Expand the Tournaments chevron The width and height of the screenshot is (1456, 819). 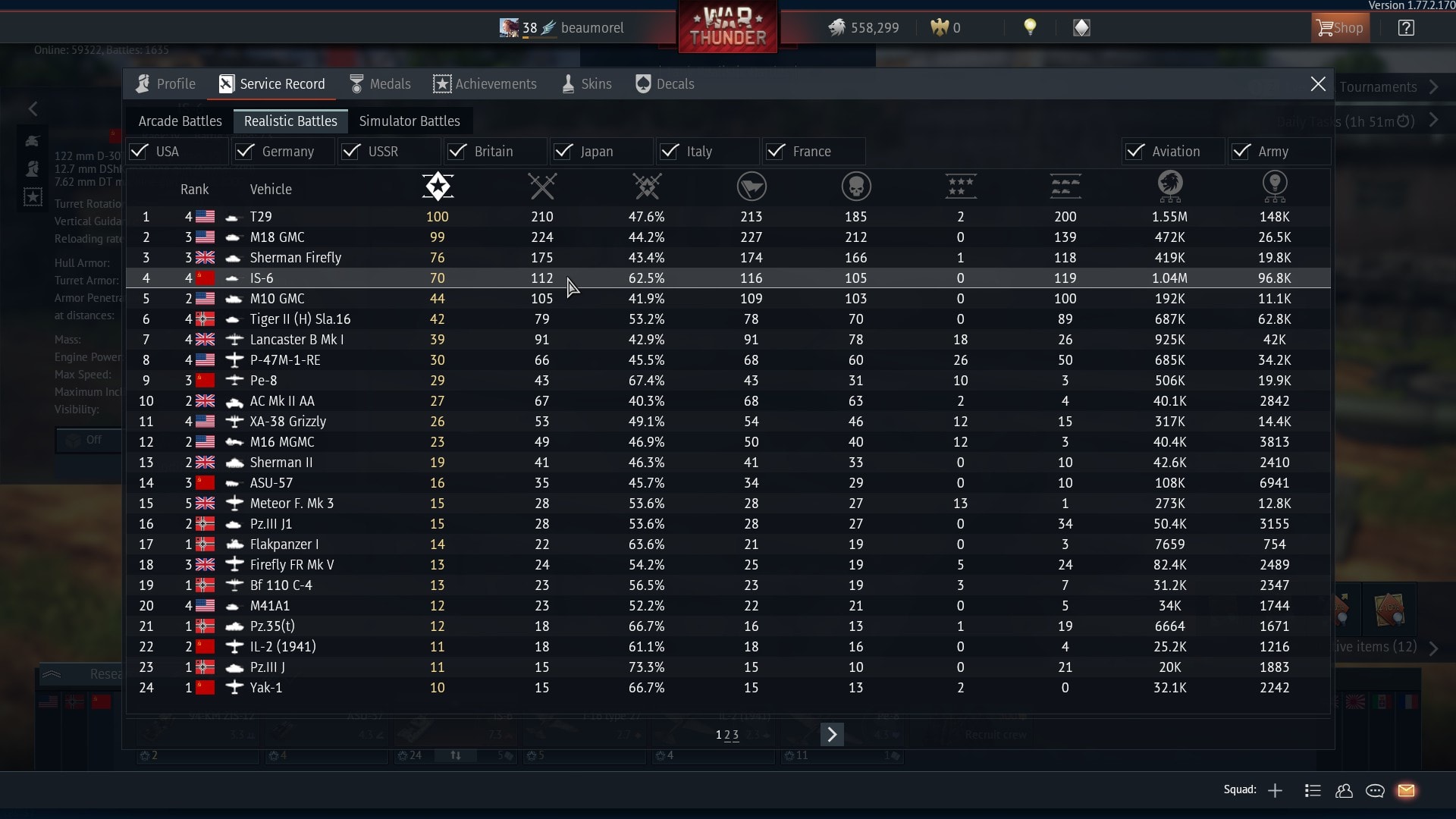tap(1433, 87)
